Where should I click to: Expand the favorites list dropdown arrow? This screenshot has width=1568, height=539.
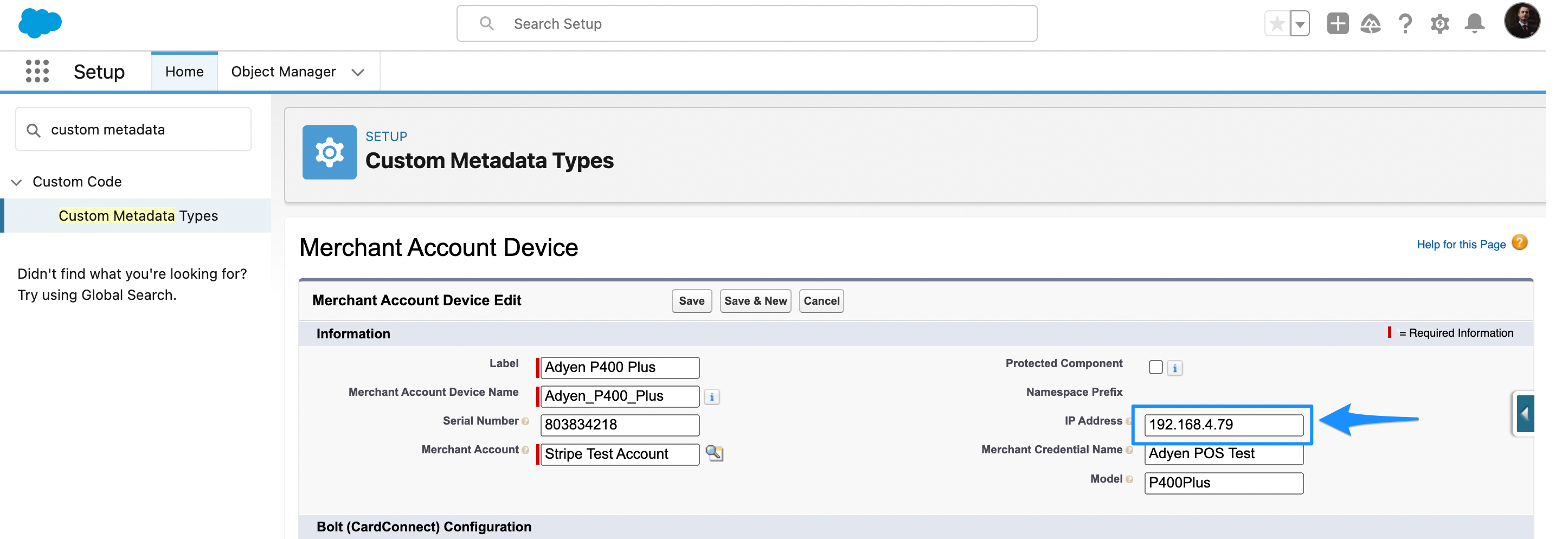[x=1300, y=24]
